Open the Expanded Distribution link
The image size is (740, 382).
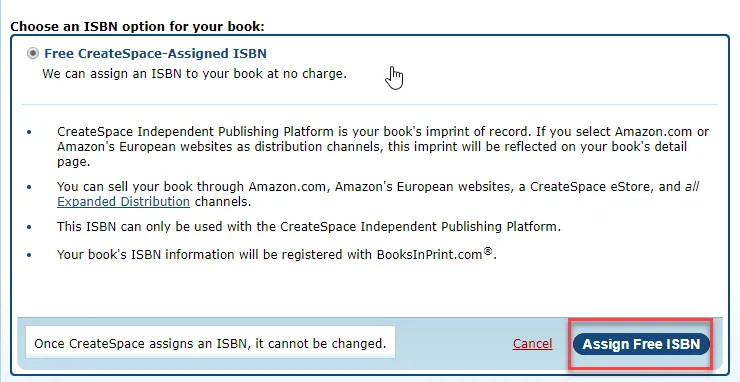123,202
